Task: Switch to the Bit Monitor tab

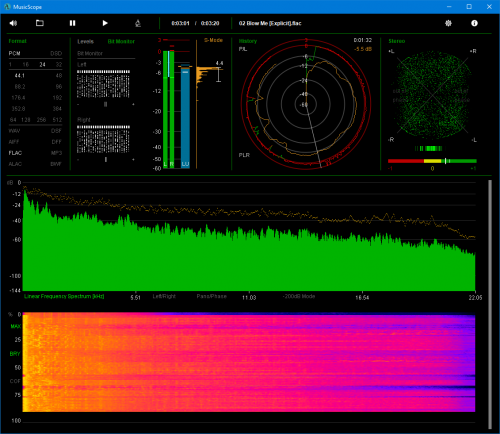Action: [x=121, y=41]
